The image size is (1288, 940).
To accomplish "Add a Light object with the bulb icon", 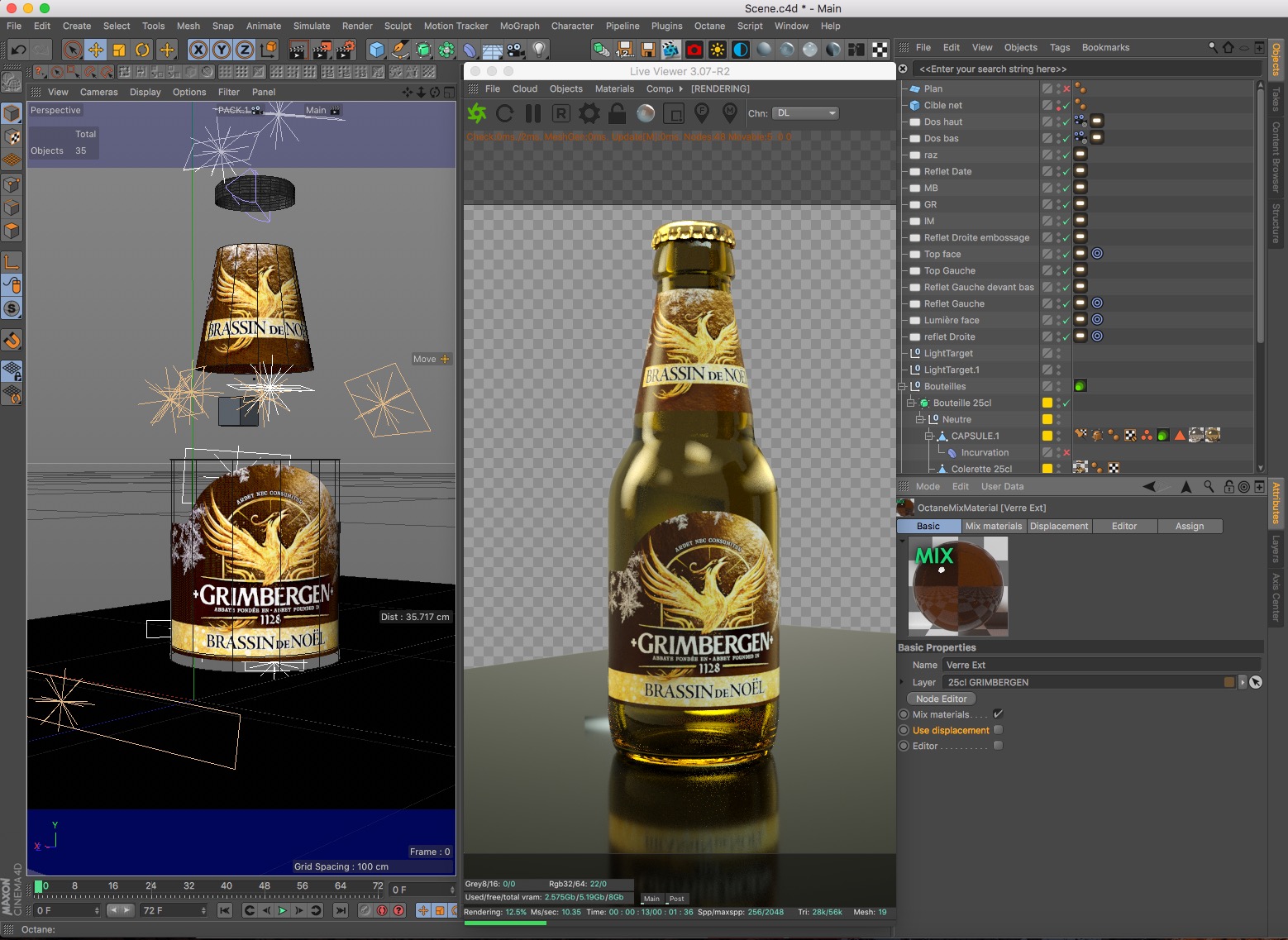I will (539, 50).
